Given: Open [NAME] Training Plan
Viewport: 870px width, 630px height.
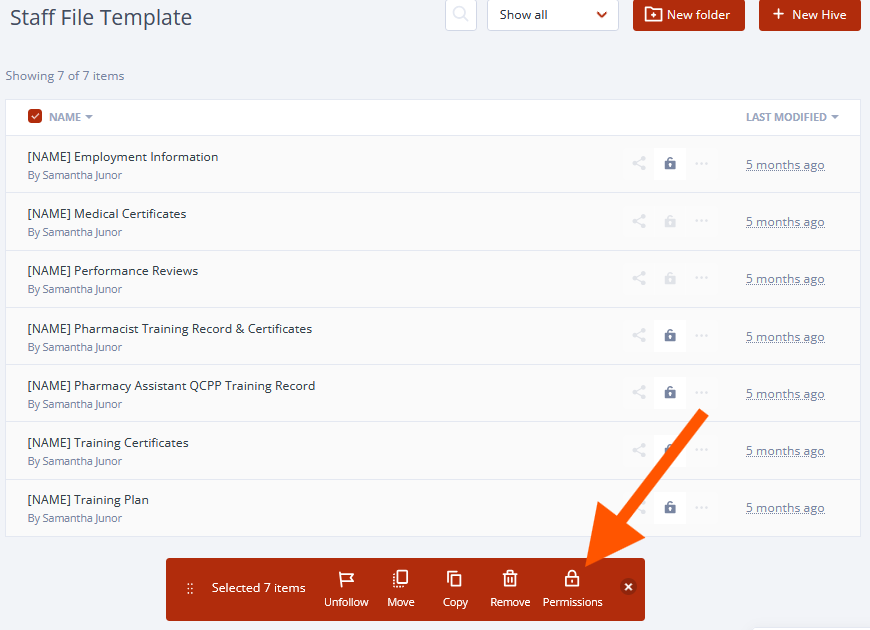Looking at the screenshot, I should [88, 500].
